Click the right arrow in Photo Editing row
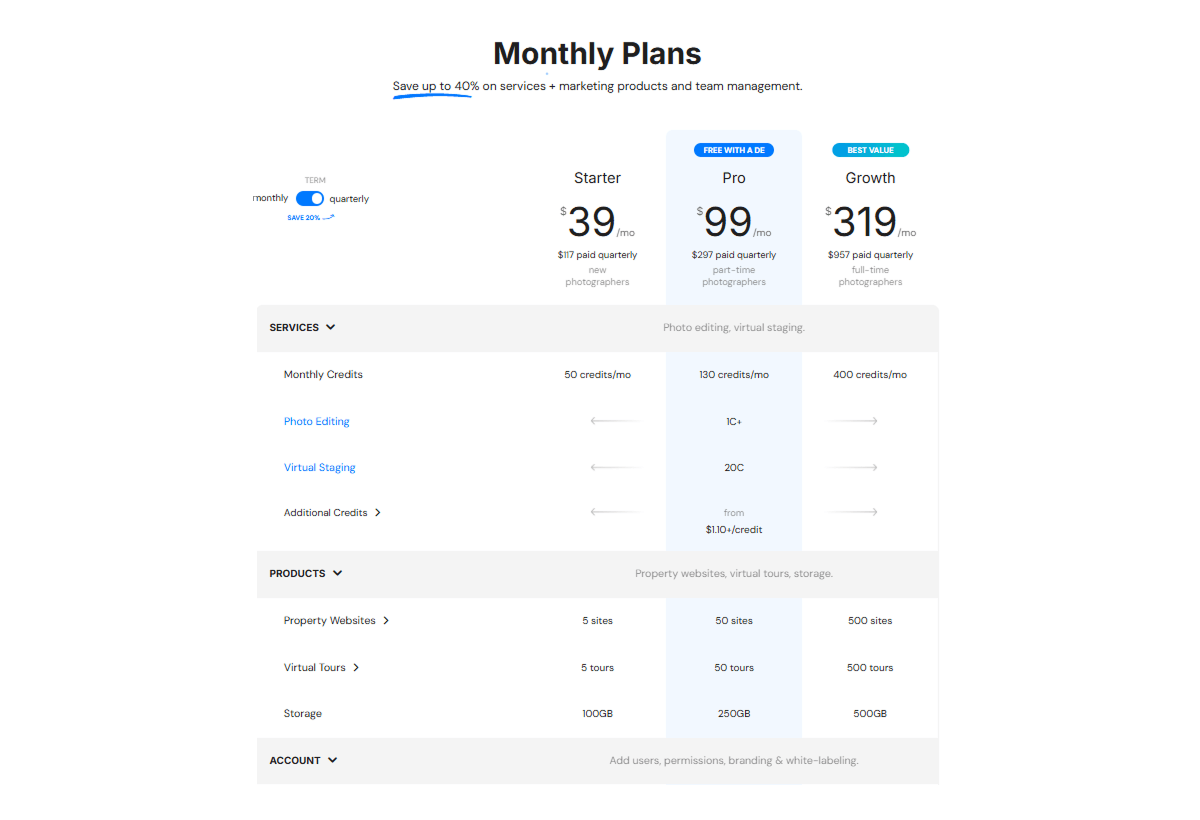 click(x=853, y=421)
